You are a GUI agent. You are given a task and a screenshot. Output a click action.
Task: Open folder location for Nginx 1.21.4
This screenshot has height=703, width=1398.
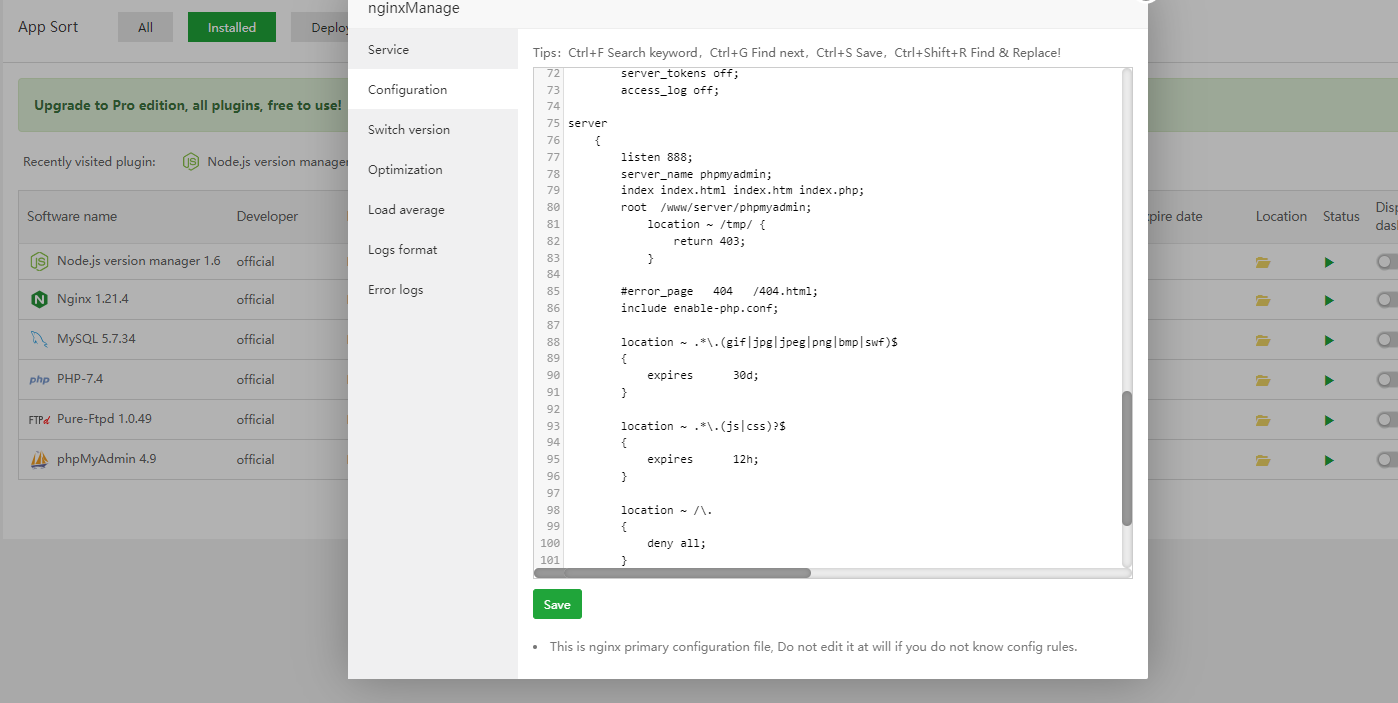pyautogui.click(x=1263, y=300)
